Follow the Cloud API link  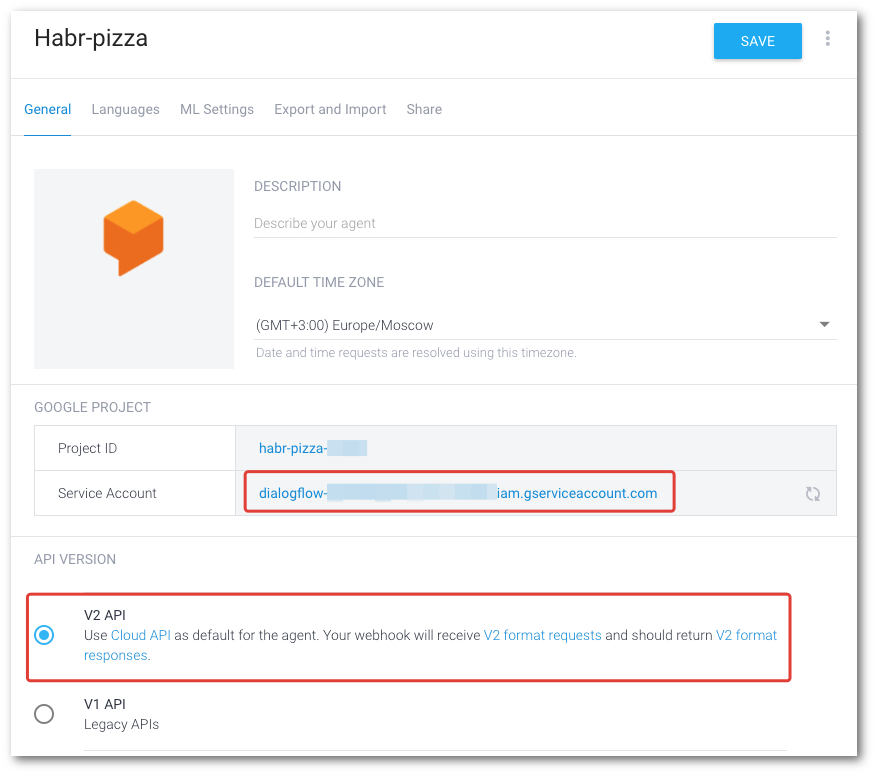pyautogui.click(x=141, y=635)
